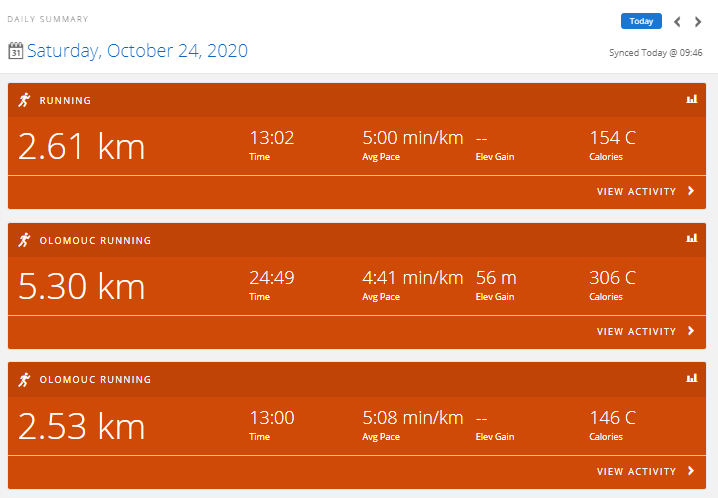The image size is (718, 498).
Task: View Activity for the 2.61 km run
Action: pyautogui.click(x=636, y=192)
